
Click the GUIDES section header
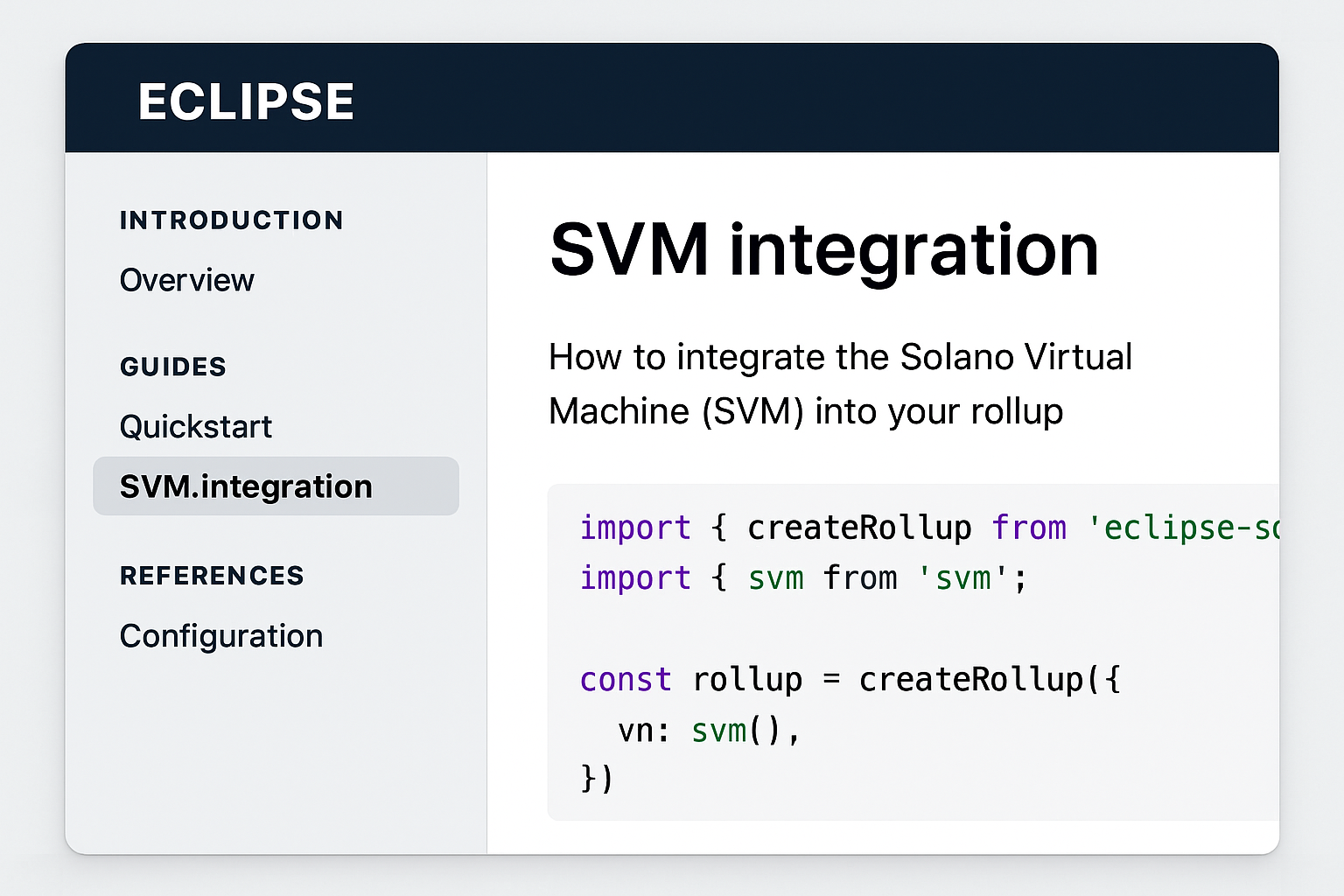172,367
